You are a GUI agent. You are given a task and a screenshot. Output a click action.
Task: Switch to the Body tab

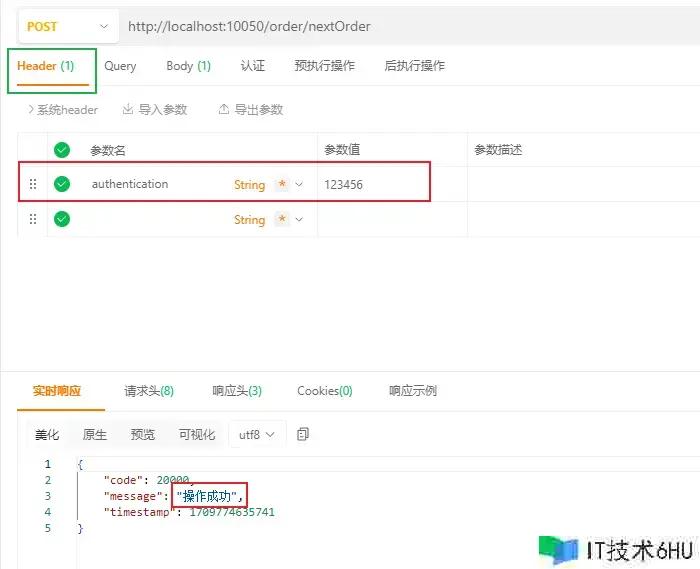coord(188,66)
